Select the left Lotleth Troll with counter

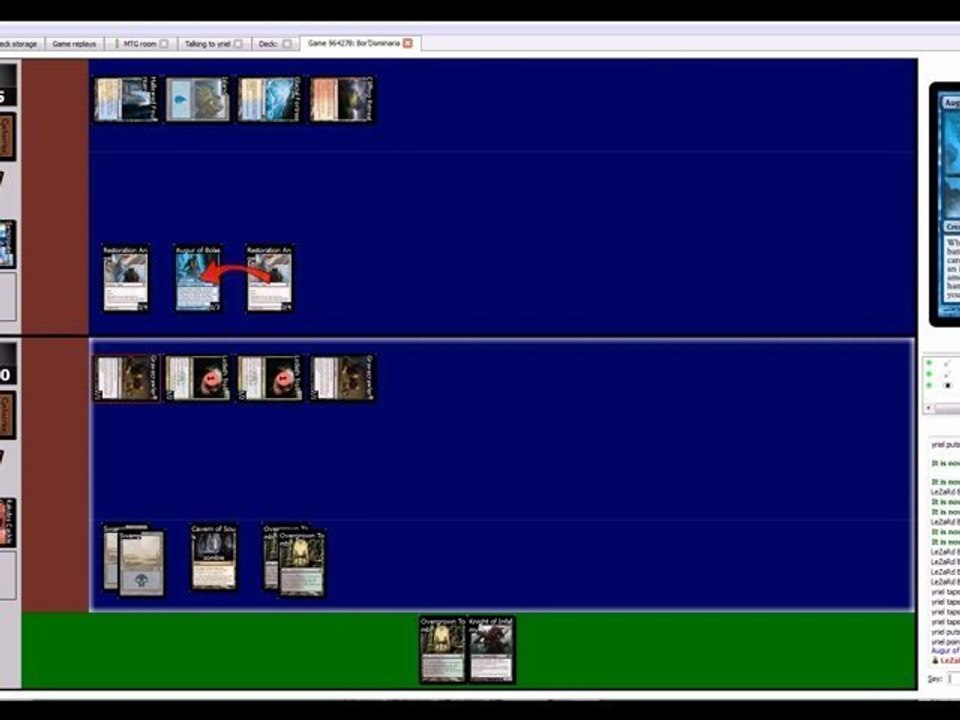(198, 378)
